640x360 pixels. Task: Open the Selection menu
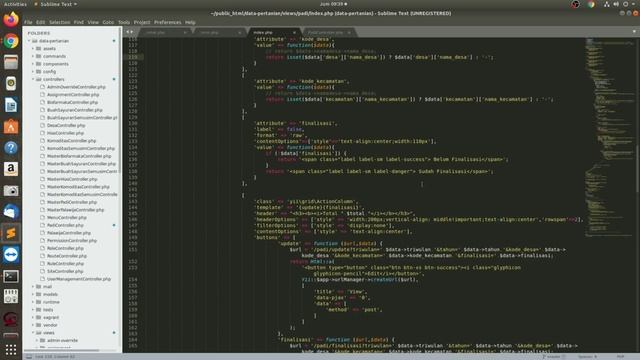[60, 22]
